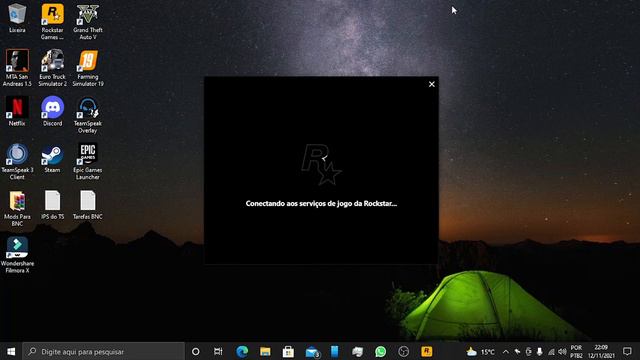Open Microsoft Store from the taskbar
This screenshot has width=640, height=360.
(x=288, y=351)
